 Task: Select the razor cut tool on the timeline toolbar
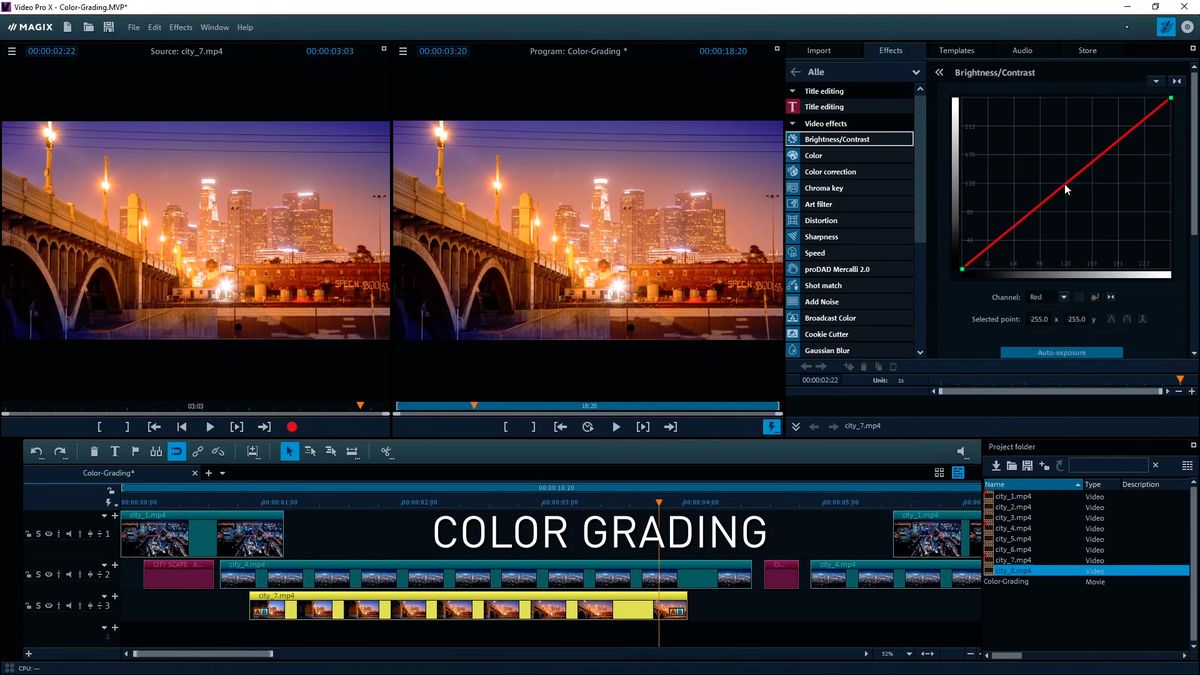(x=385, y=452)
